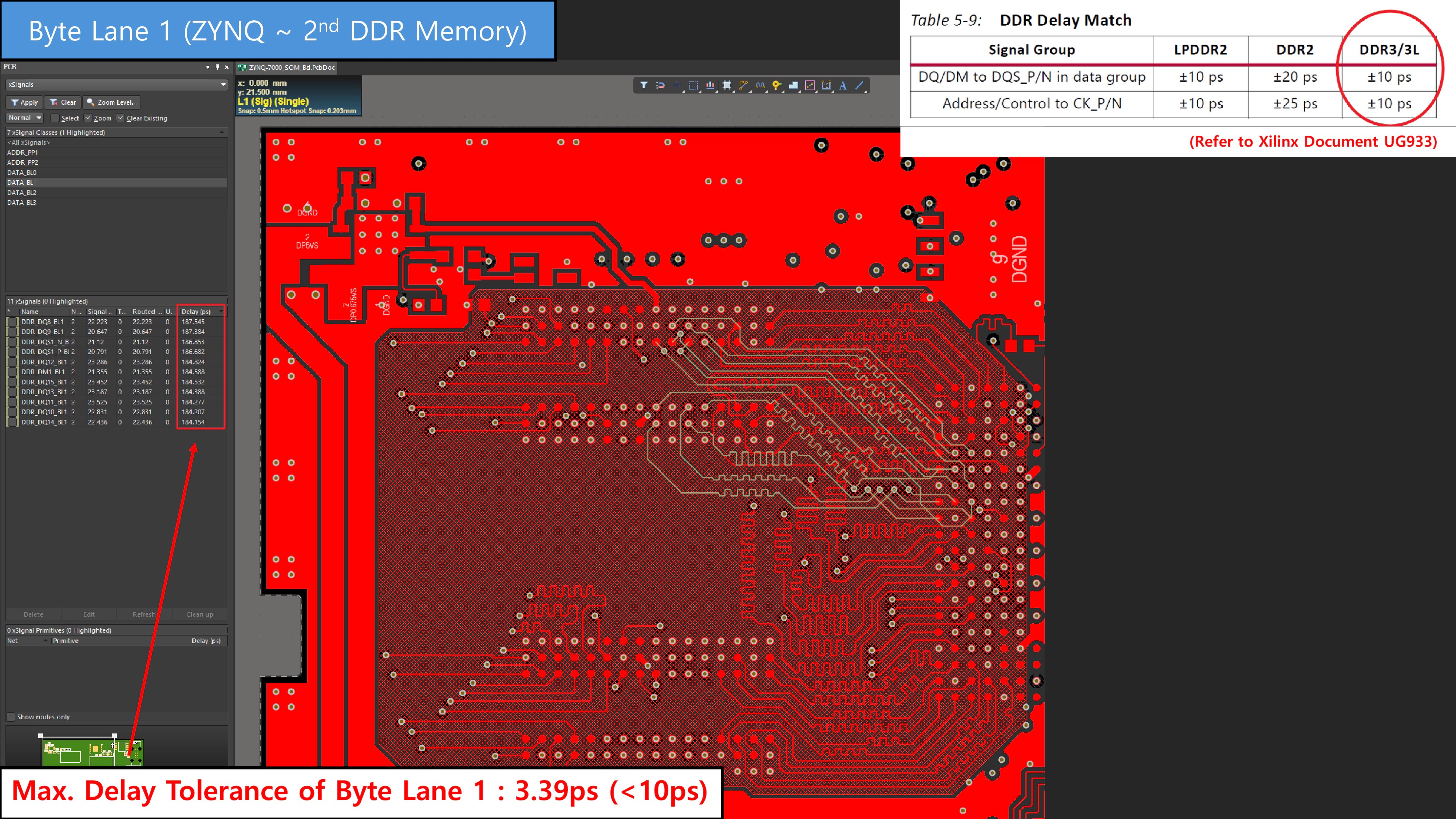This screenshot has height=819, width=1456.
Task: Click the PCB panel pin icon
Action: 217,67
